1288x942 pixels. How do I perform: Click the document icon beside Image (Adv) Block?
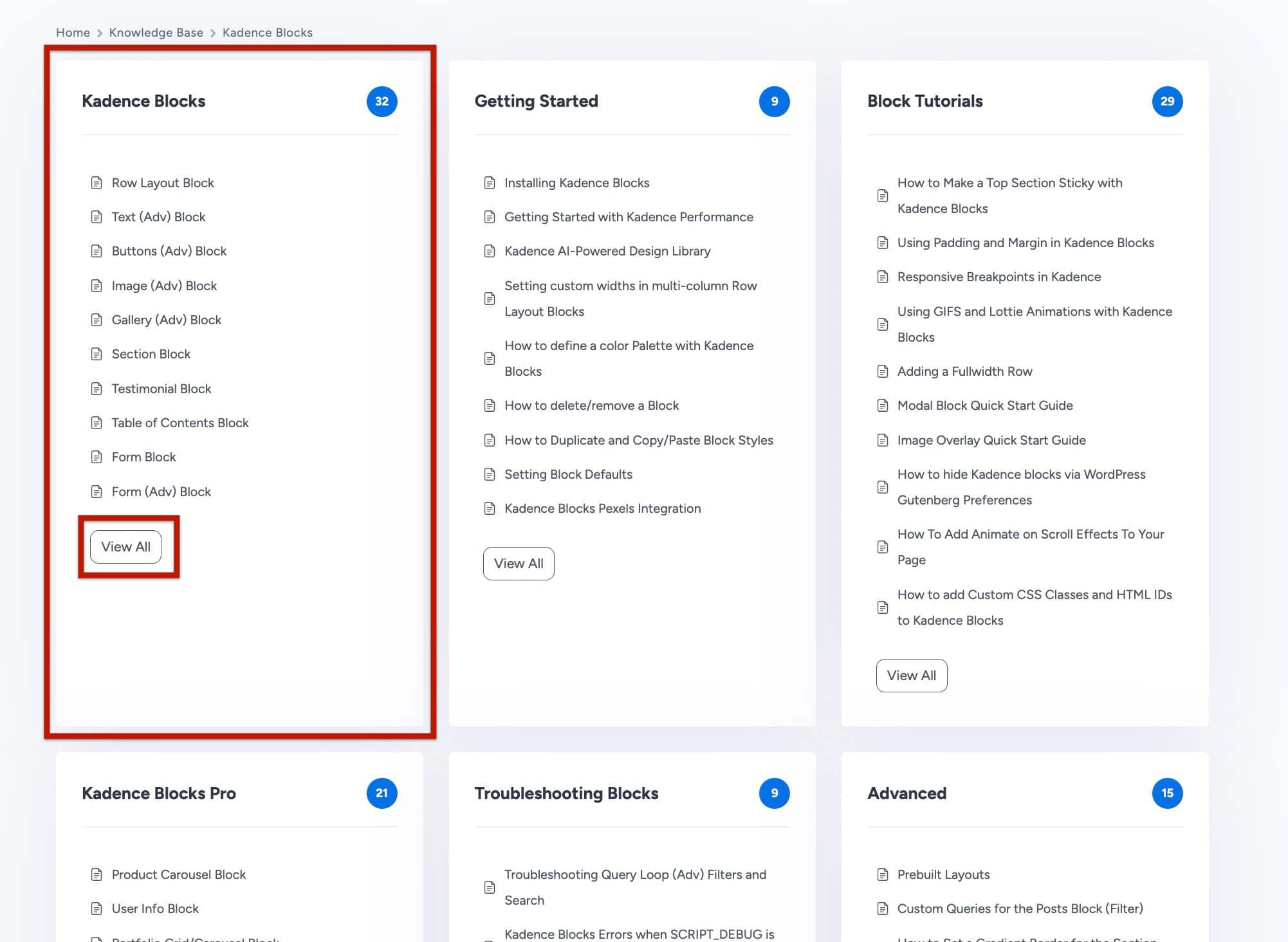click(x=97, y=286)
